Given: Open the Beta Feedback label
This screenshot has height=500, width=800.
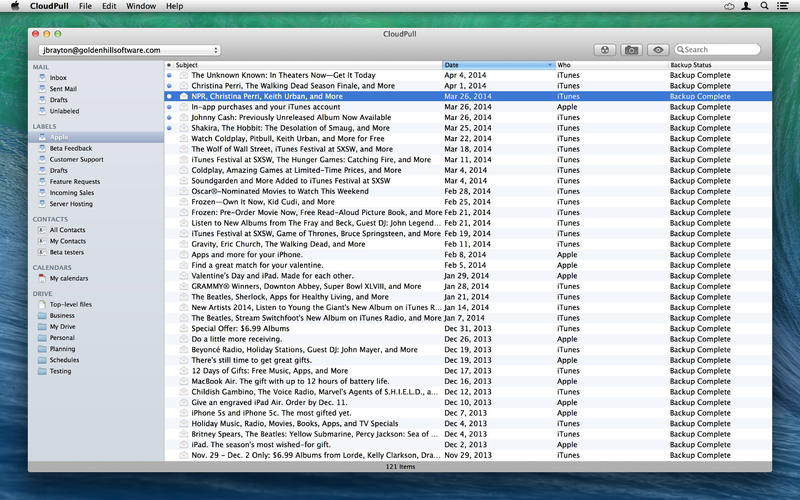Looking at the screenshot, I should pos(70,148).
